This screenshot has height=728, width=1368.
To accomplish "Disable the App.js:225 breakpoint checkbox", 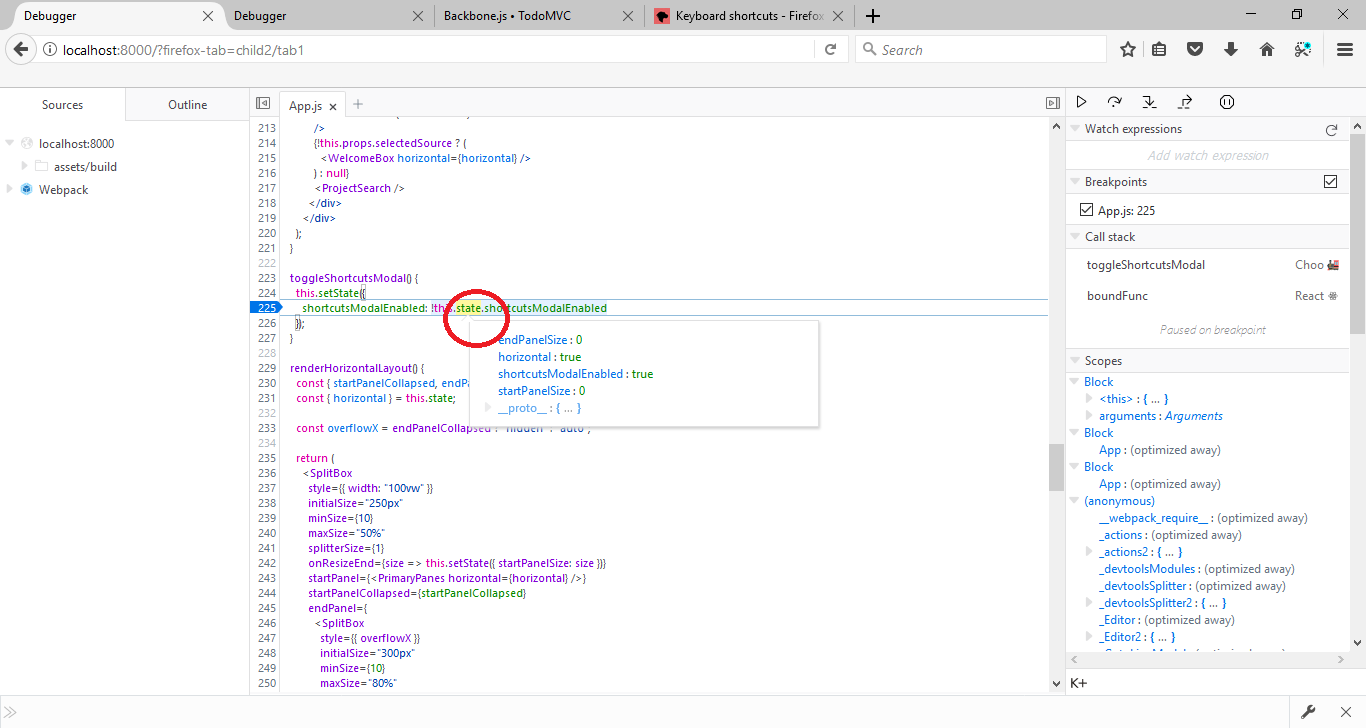I will click(x=1085, y=209).
